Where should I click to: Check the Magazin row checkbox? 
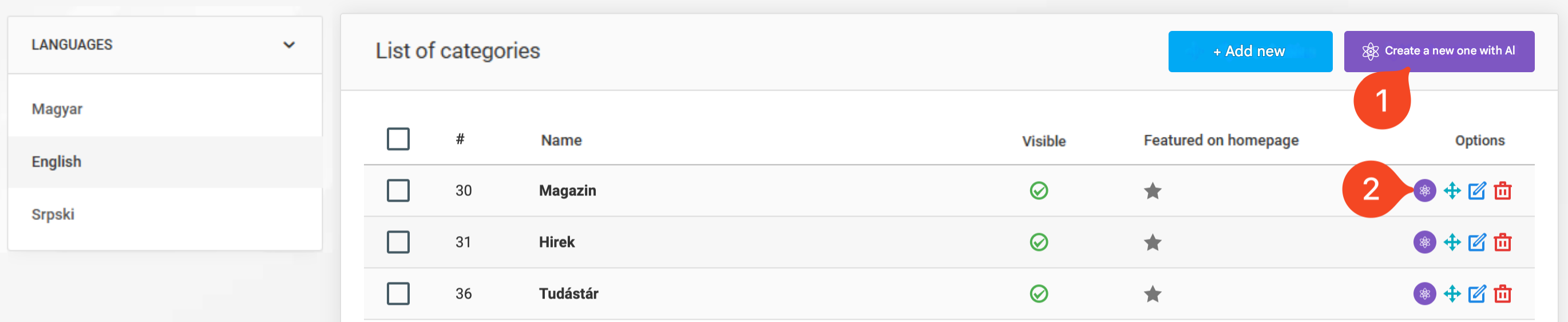pyautogui.click(x=398, y=191)
